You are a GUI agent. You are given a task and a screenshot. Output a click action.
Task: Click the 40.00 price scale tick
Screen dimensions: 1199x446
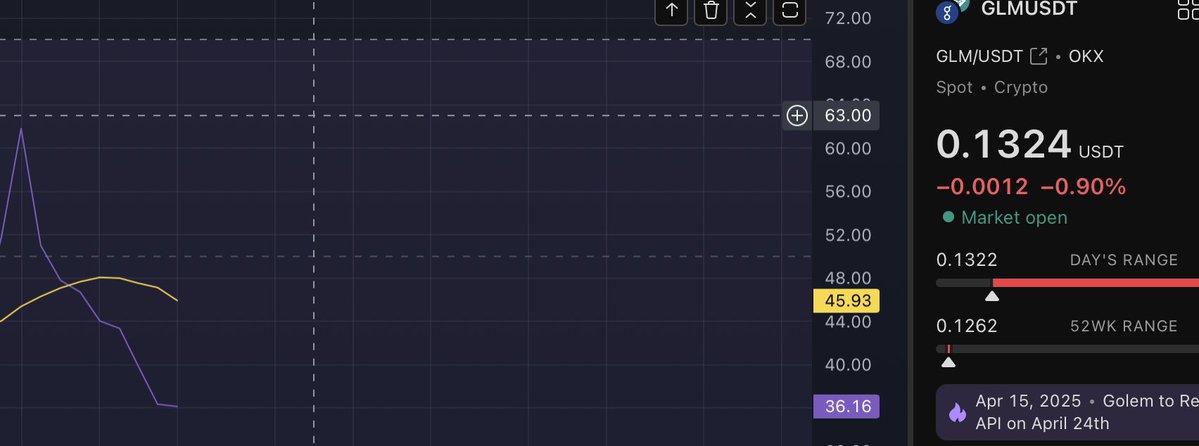(848, 365)
